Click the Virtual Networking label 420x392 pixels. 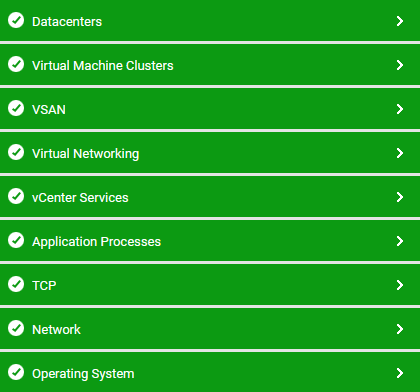(x=86, y=154)
